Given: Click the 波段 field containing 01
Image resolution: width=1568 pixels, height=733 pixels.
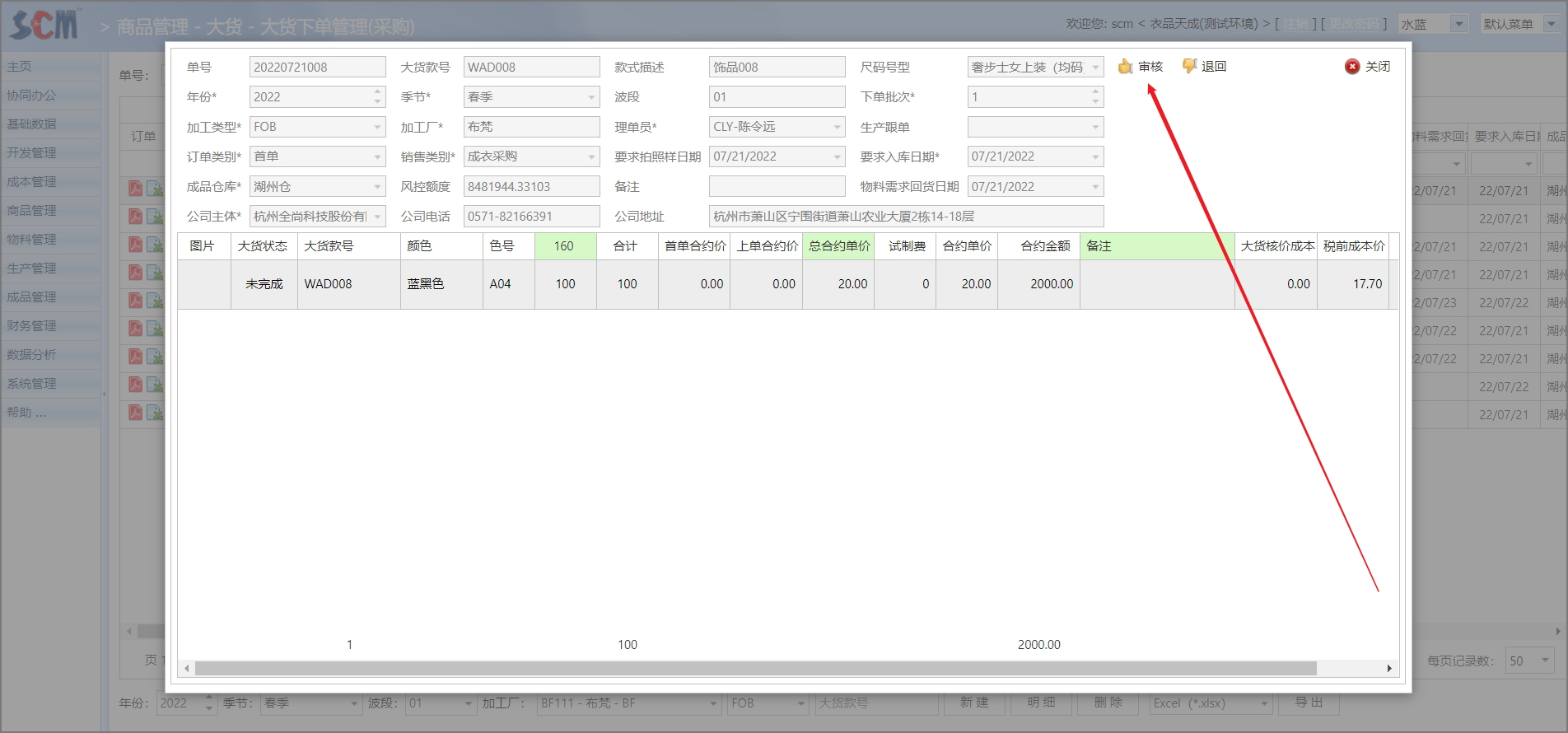Looking at the screenshot, I should tap(777, 97).
